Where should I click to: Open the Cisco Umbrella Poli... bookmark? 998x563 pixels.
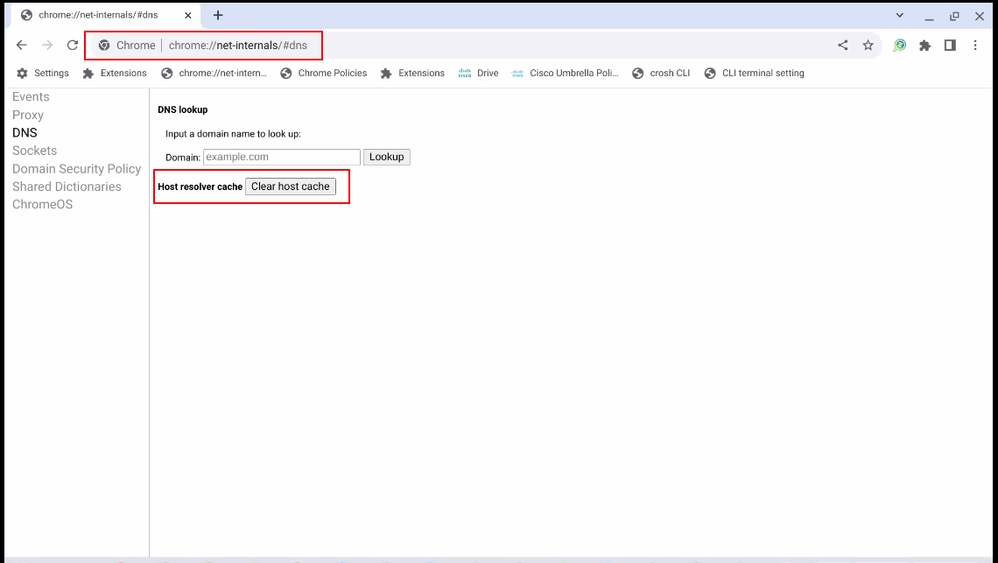point(565,73)
